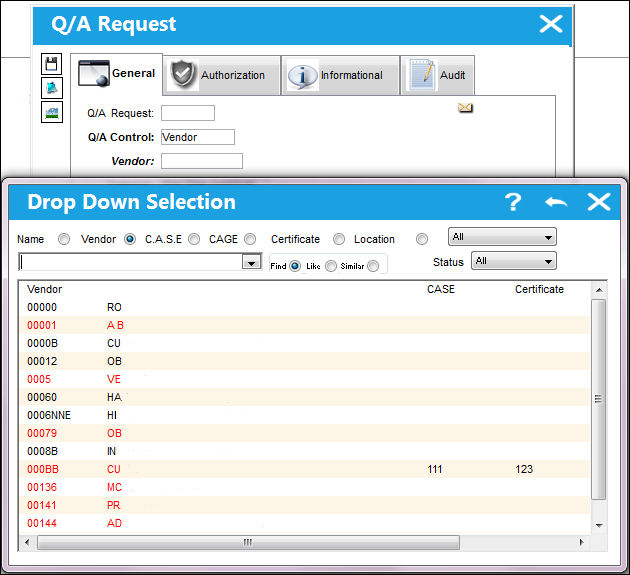The width and height of the screenshot is (630, 575).
Task: Select vendor row 0000B
Action: click(x=305, y=344)
